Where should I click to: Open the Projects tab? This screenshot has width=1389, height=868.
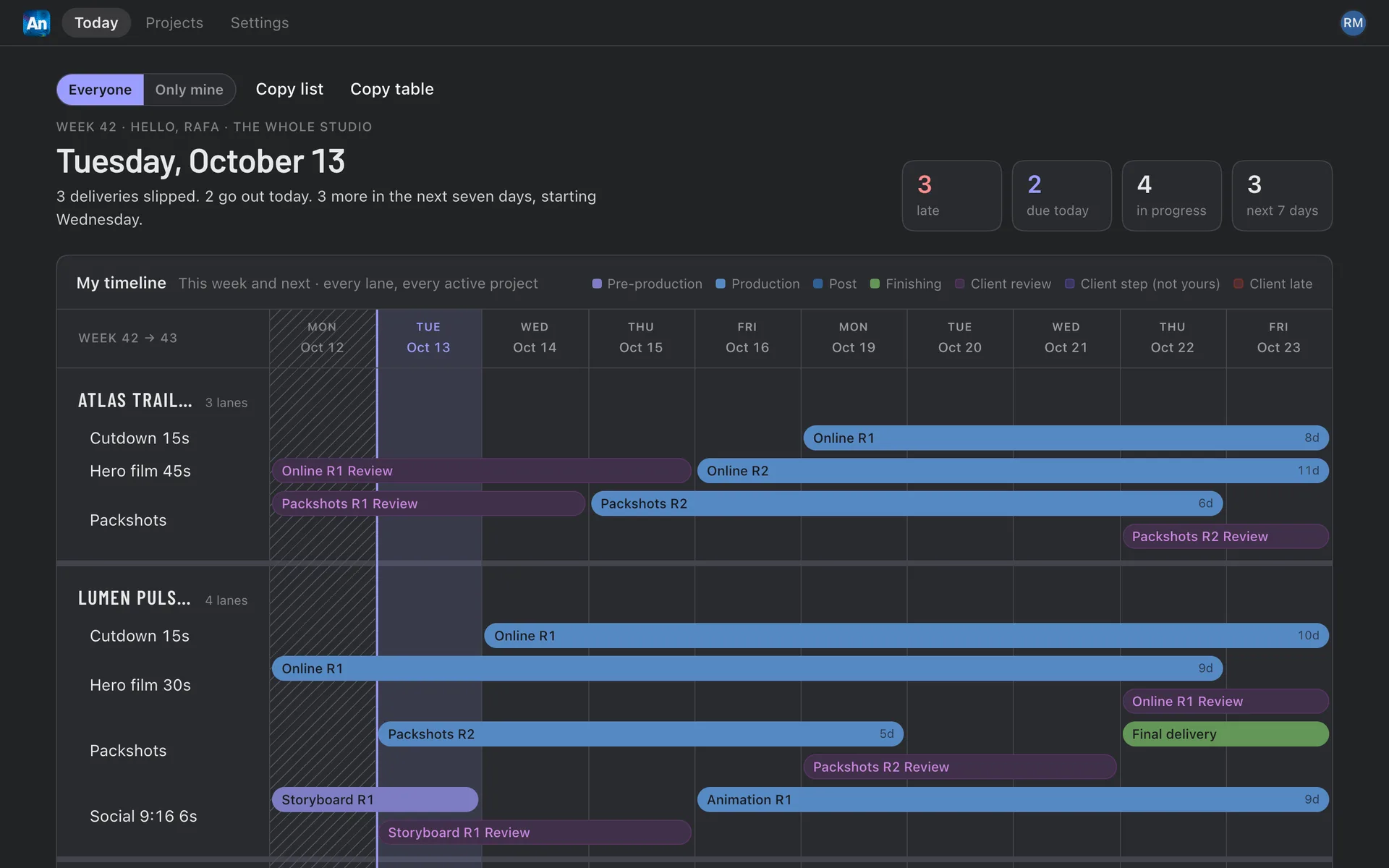[174, 23]
